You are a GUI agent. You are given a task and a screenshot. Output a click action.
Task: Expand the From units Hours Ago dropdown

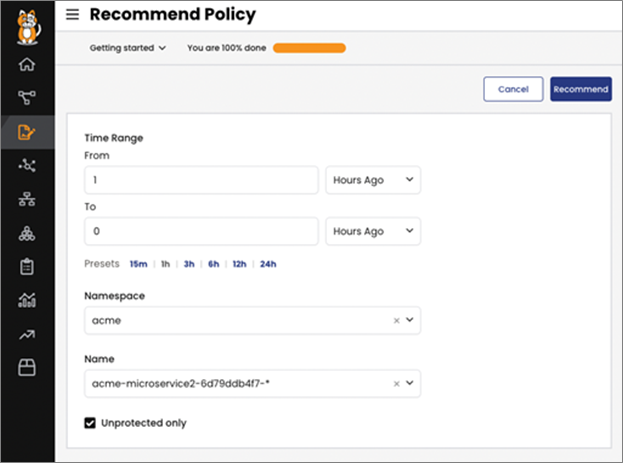[x=373, y=180]
